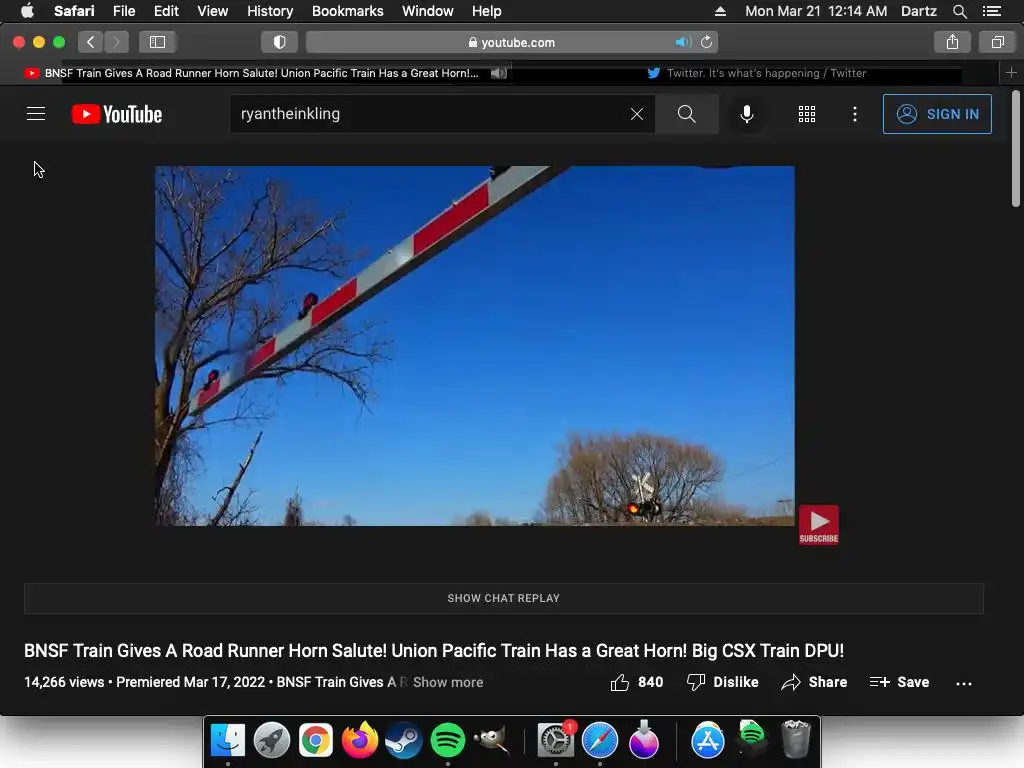This screenshot has height=768, width=1024.
Task: Share the video
Action: [814, 682]
